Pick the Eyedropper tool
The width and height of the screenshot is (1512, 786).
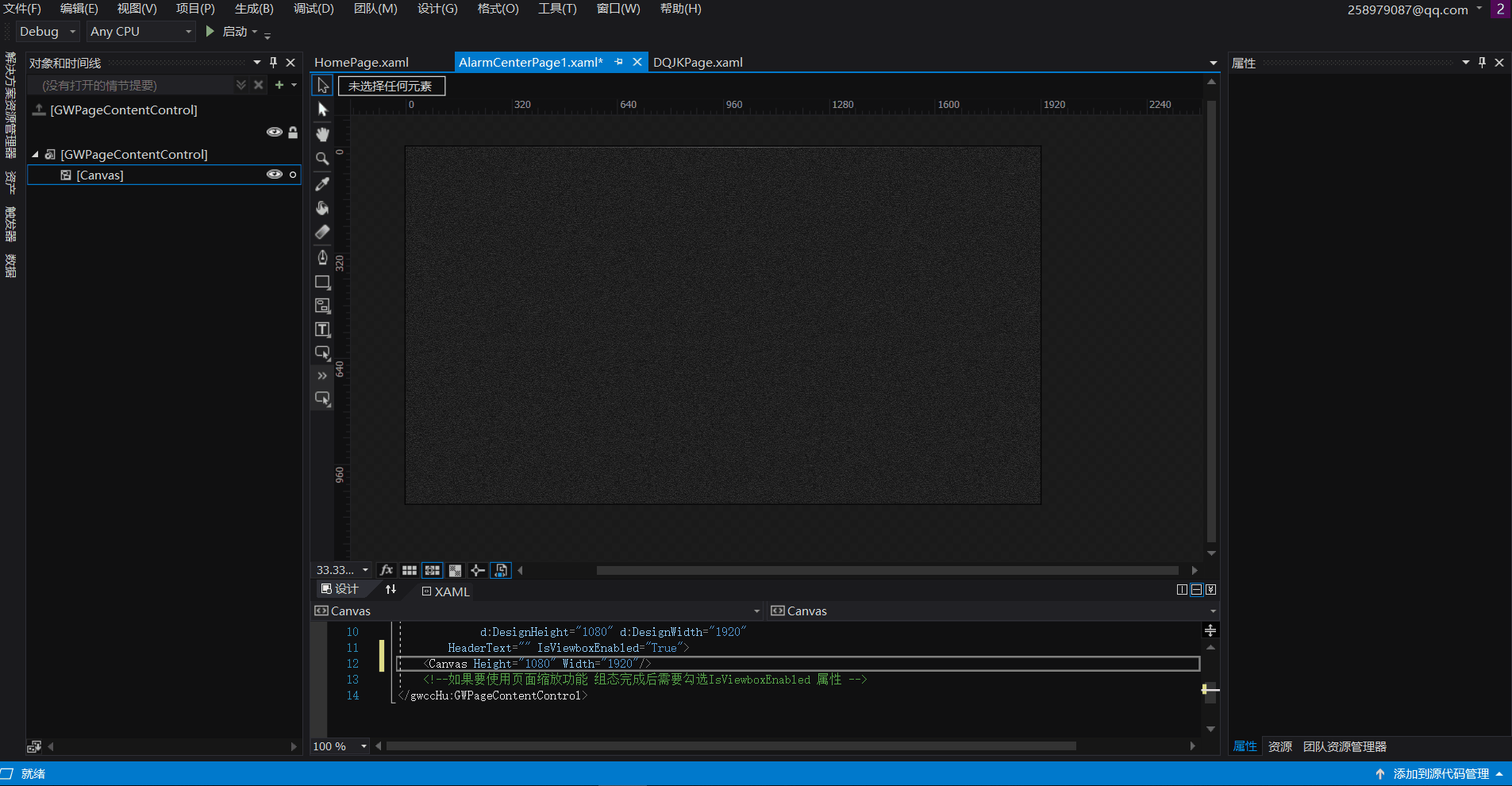pos(322,183)
